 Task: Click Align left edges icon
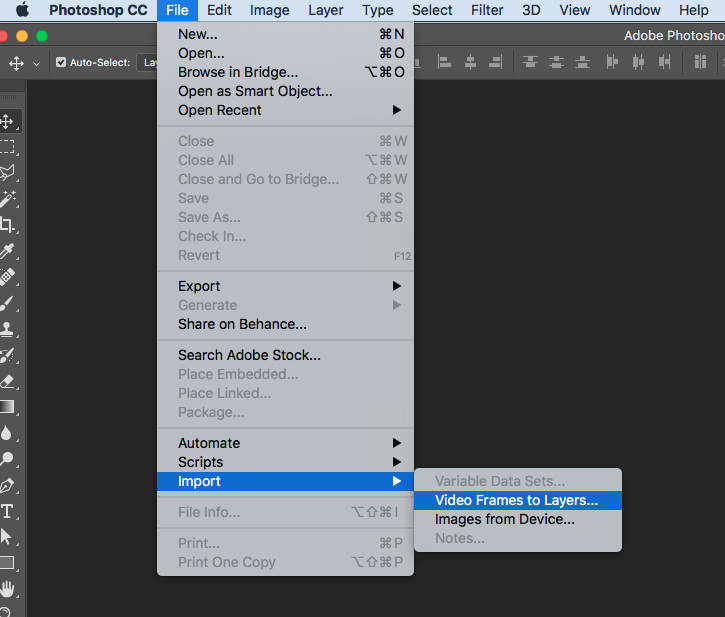pos(444,62)
